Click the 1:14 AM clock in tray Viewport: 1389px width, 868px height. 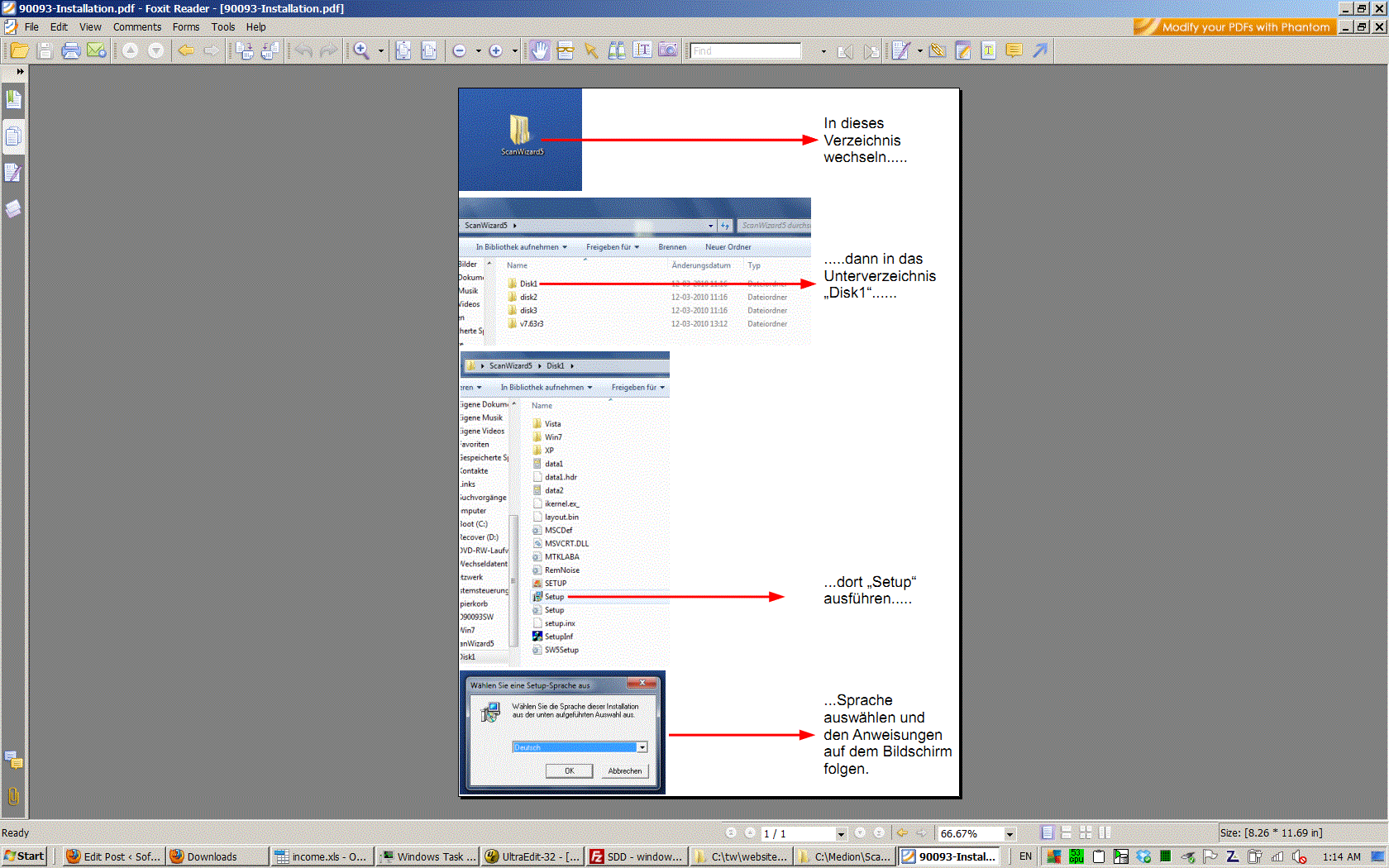(1341, 856)
